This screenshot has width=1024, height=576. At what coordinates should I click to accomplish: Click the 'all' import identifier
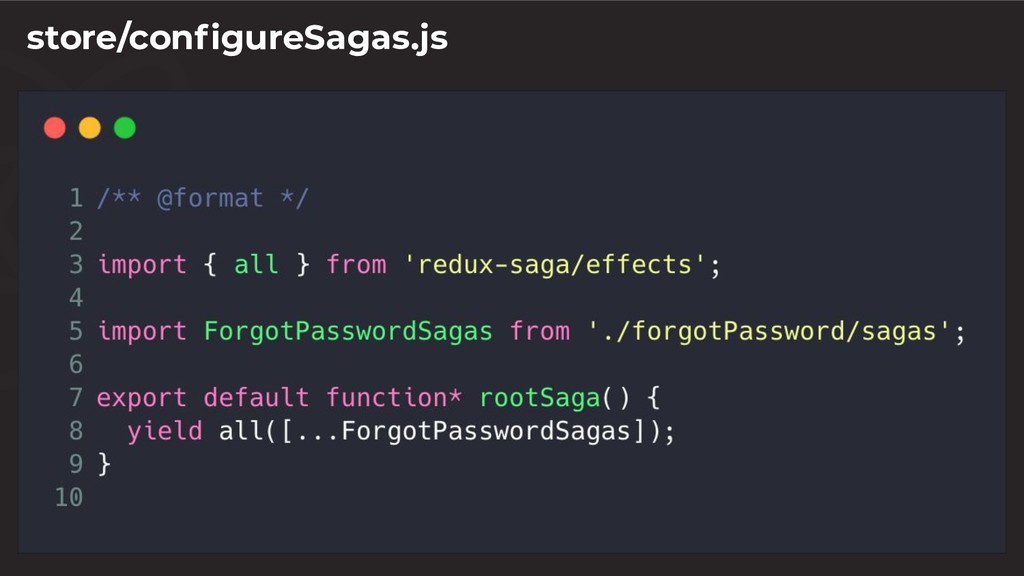[x=256, y=264]
